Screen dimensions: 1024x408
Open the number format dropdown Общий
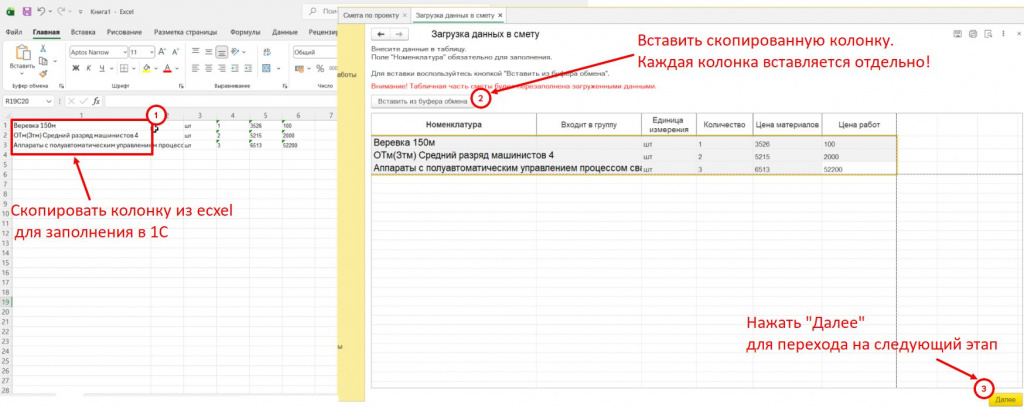(315, 52)
